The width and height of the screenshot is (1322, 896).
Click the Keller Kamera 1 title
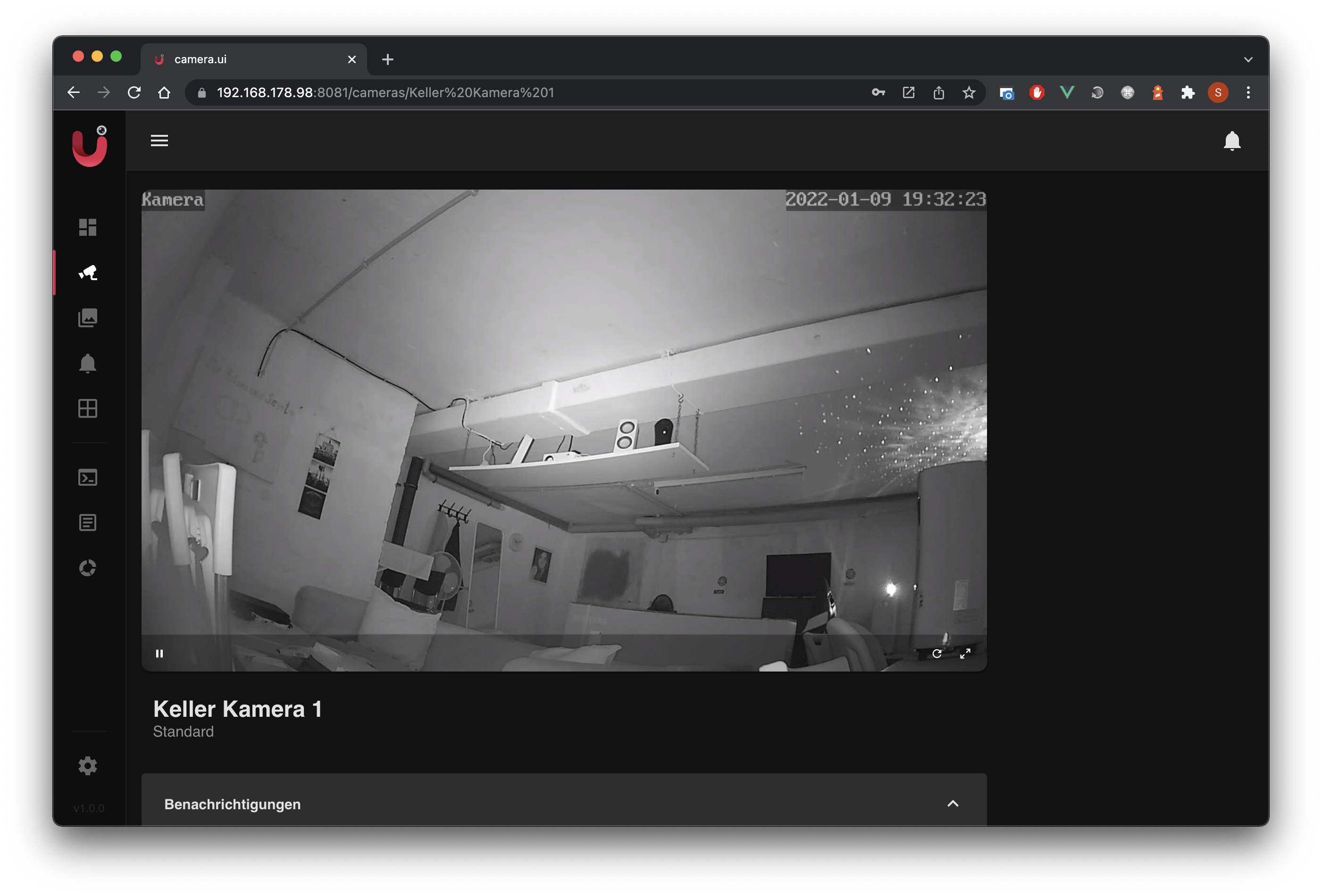coord(238,709)
